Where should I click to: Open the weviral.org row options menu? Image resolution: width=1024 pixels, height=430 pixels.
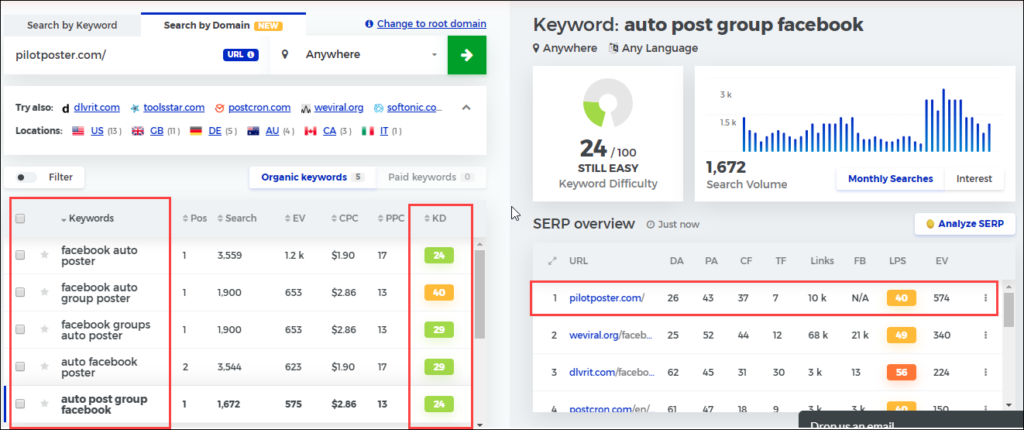(x=985, y=335)
